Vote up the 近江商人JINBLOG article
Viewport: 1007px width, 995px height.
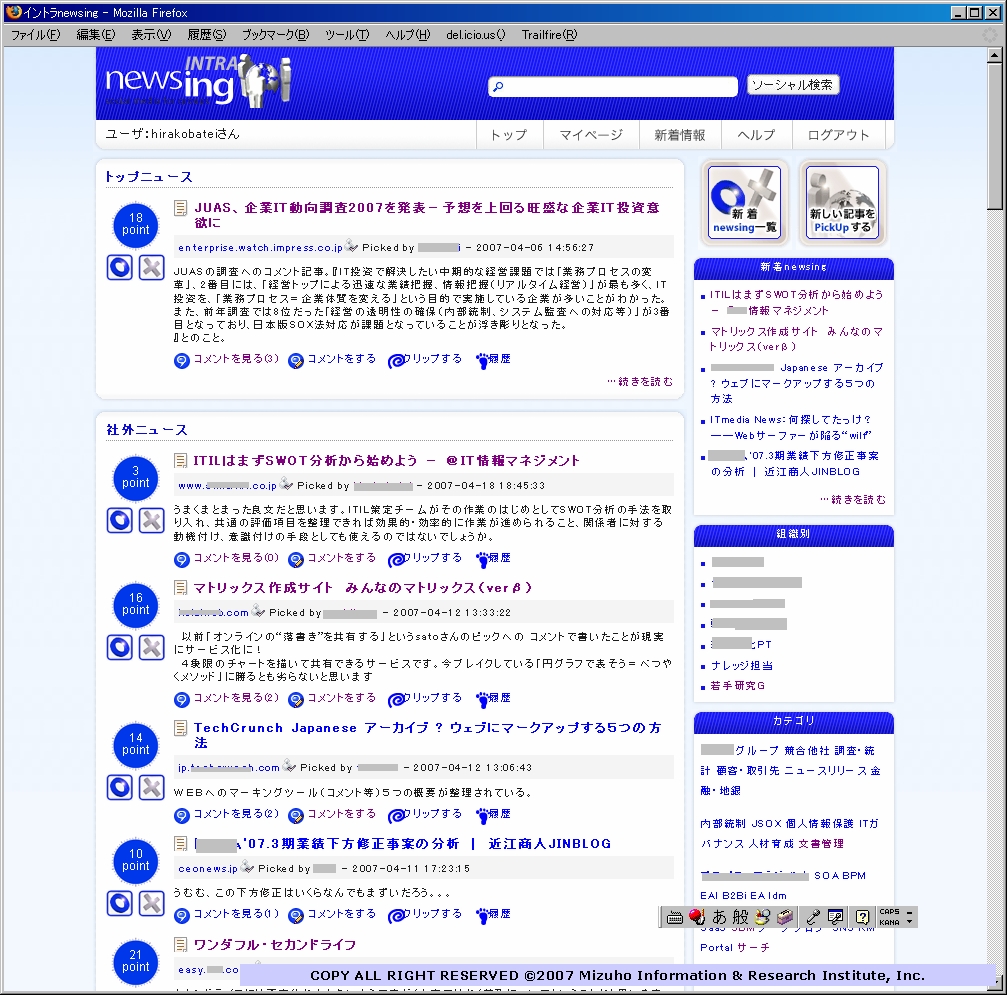pos(119,903)
